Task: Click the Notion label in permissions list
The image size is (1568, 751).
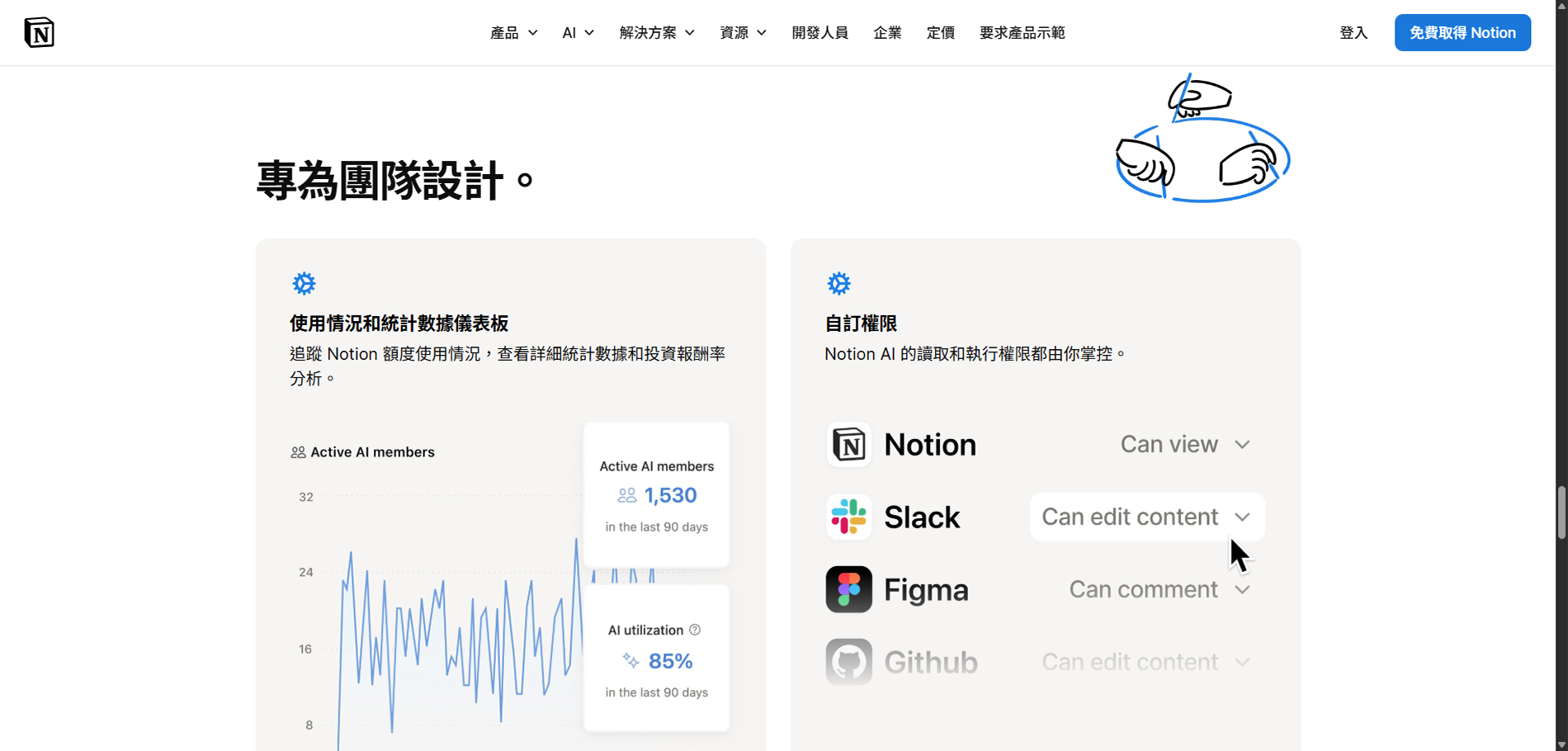Action: (x=930, y=445)
